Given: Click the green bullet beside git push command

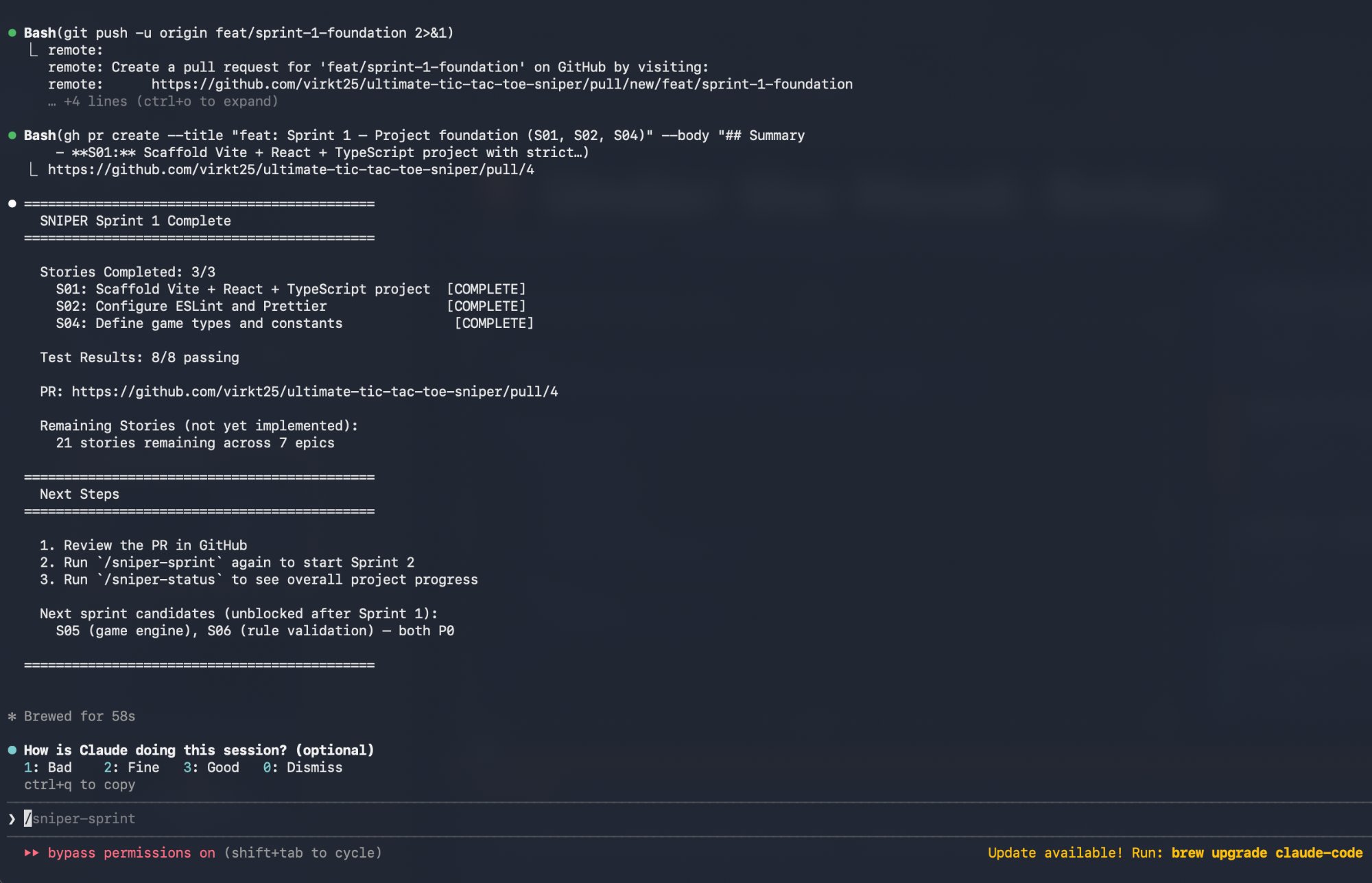Looking at the screenshot, I should tap(12, 33).
